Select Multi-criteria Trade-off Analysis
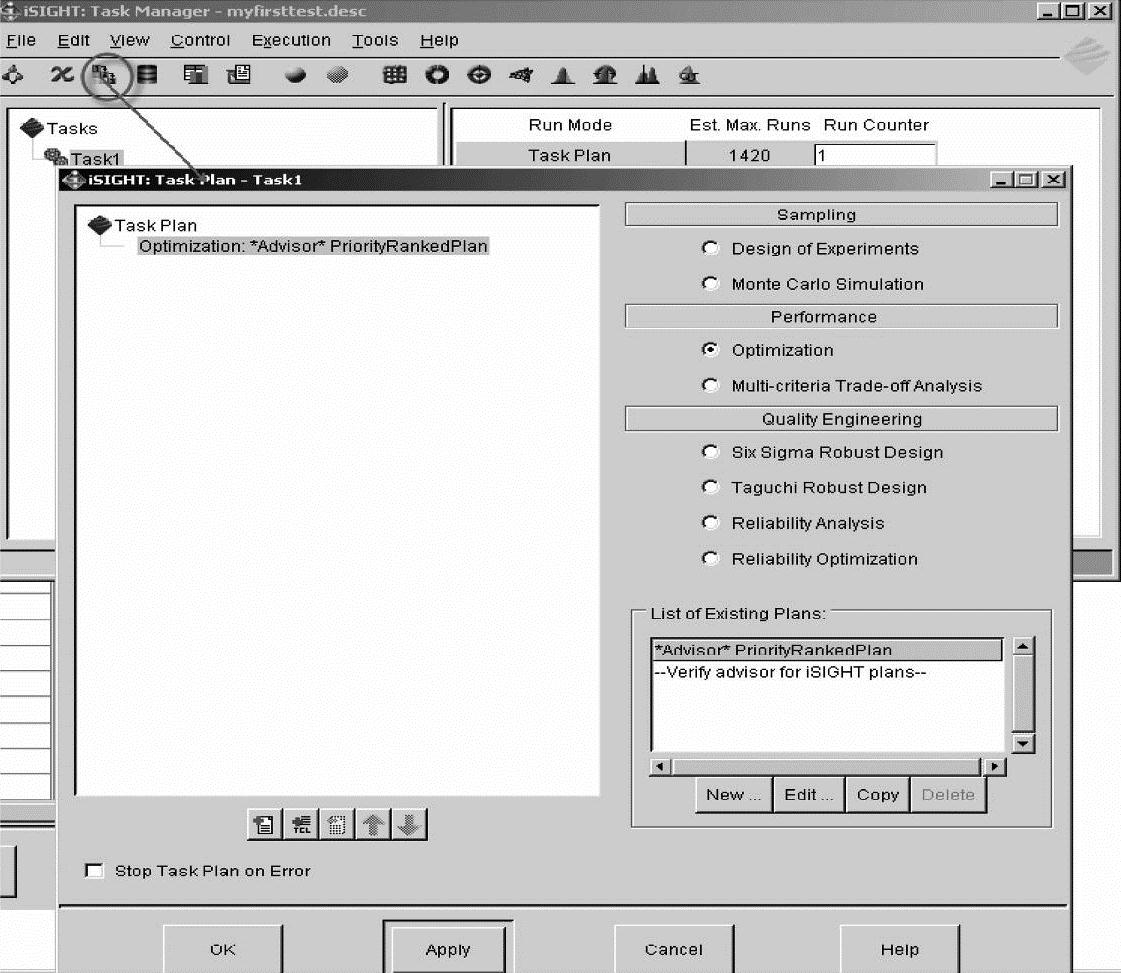 (x=710, y=385)
